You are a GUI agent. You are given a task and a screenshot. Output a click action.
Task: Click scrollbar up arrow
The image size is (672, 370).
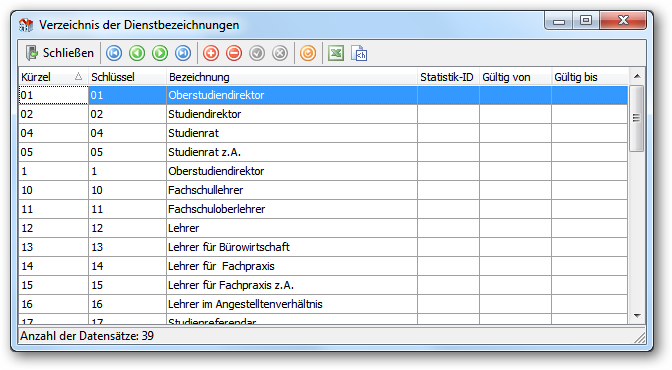(637, 76)
